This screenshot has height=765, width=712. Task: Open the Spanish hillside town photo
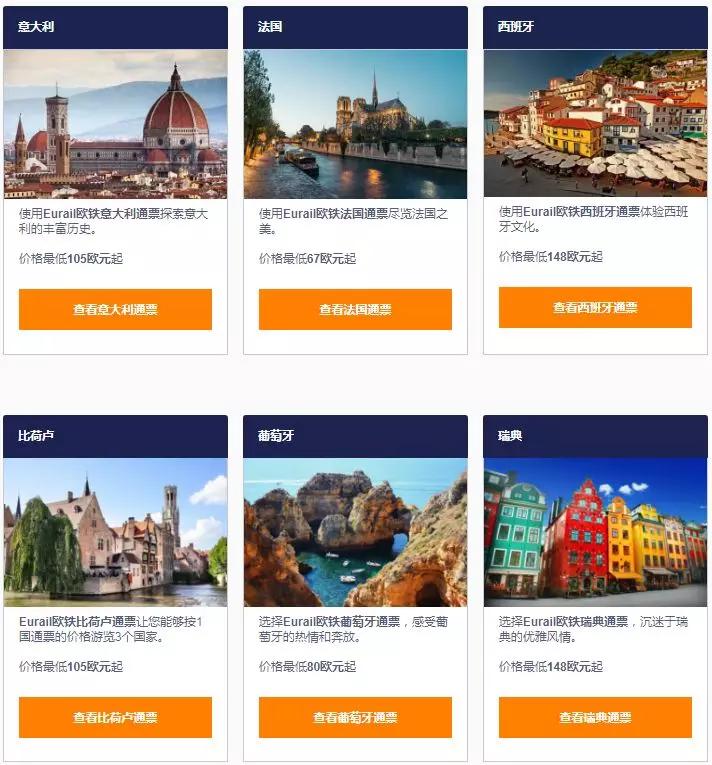[595, 123]
